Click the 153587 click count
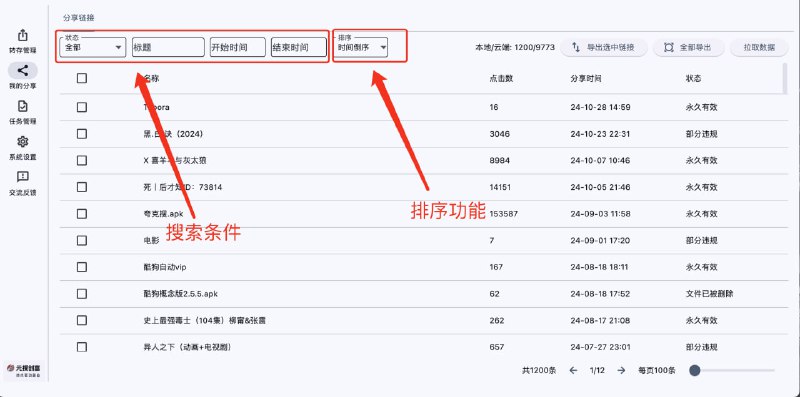Screen dimensions: 800x397 click(504, 214)
